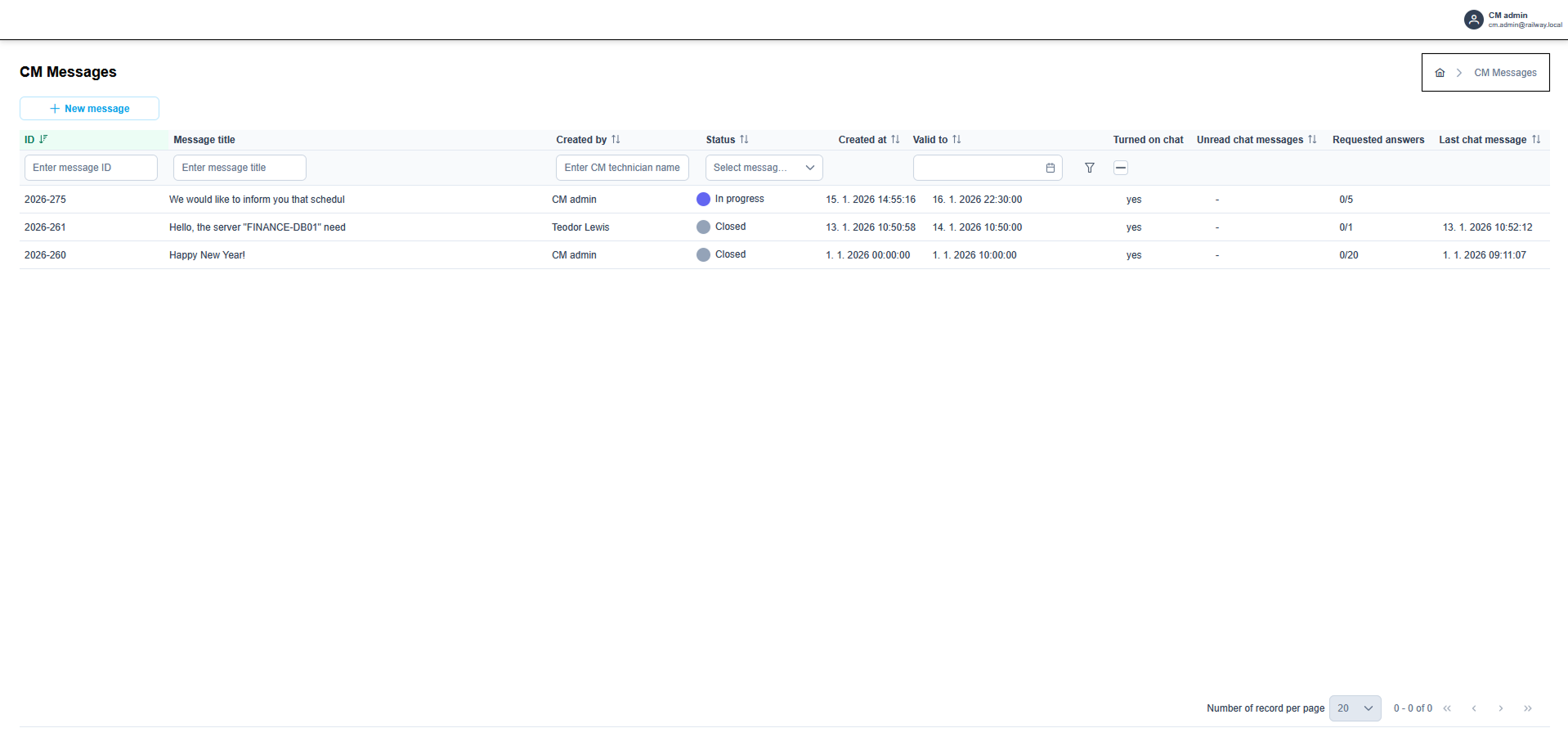Image resolution: width=1568 pixels, height=746 pixels.
Task: Open the CM admin user avatar icon
Action: pos(1473,20)
